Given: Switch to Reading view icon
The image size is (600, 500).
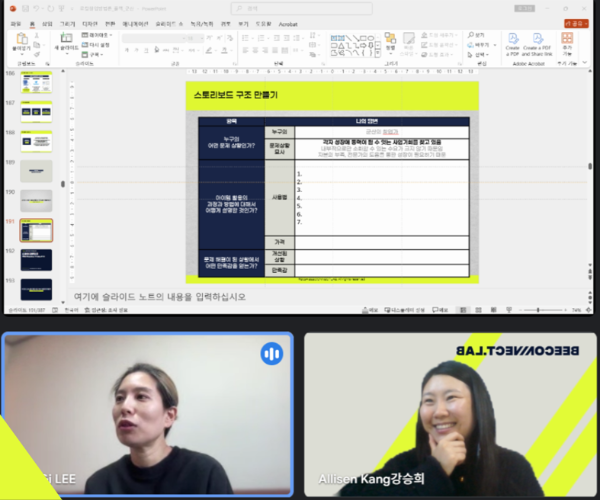Looking at the screenshot, I should (x=494, y=310).
